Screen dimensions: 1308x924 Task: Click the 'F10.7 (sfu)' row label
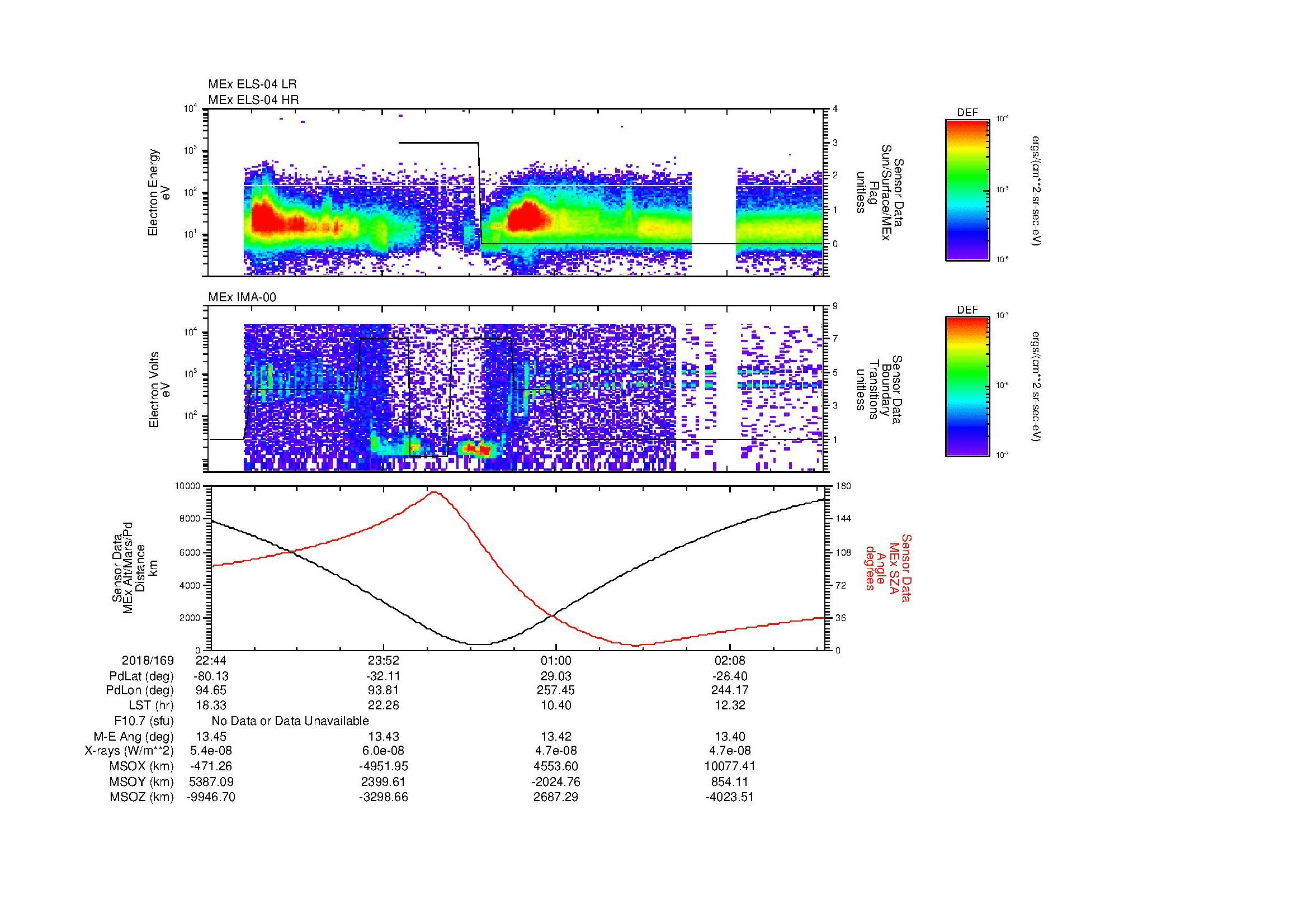144,721
